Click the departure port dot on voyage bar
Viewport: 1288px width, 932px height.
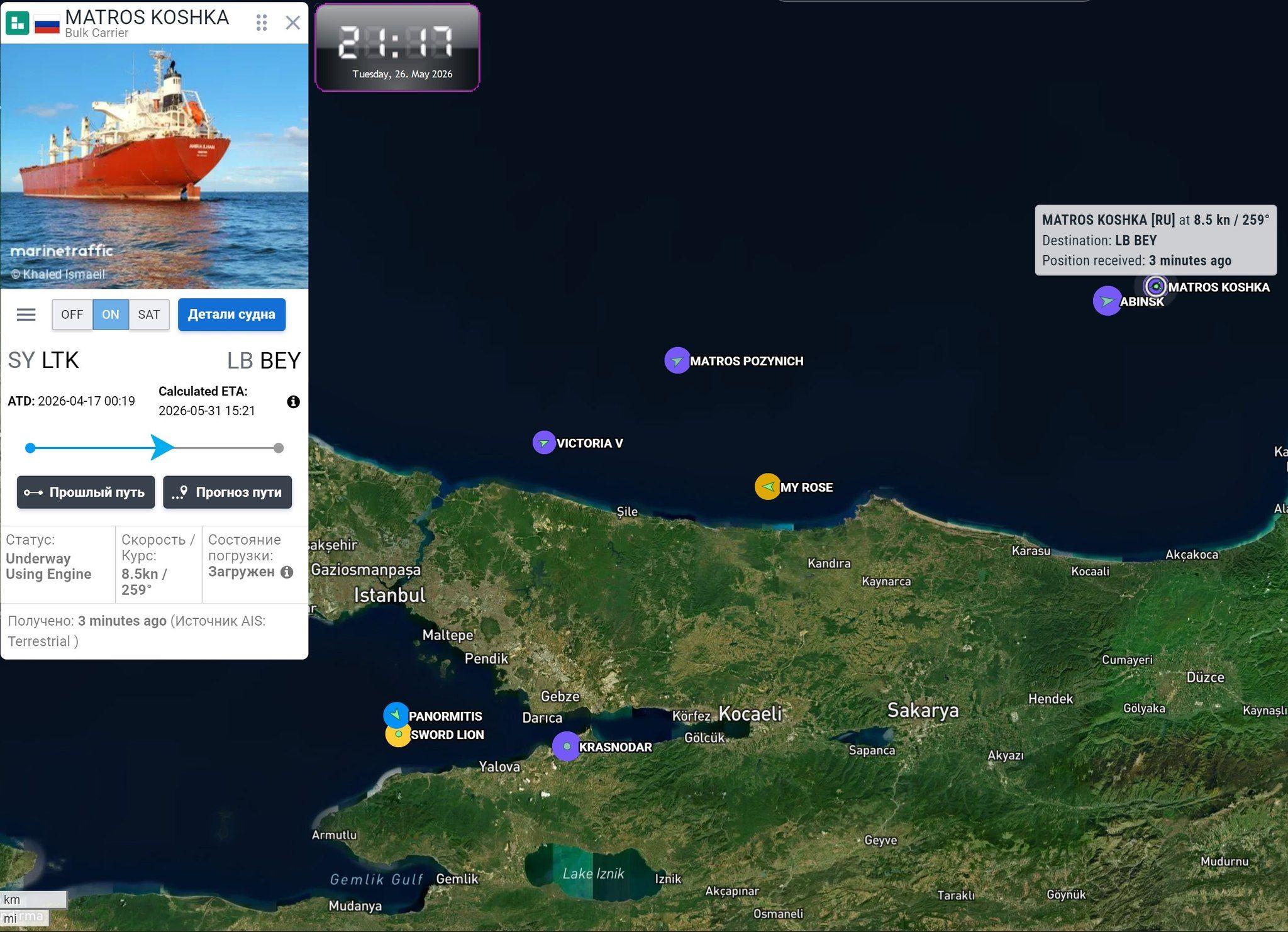[x=30, y=448]
